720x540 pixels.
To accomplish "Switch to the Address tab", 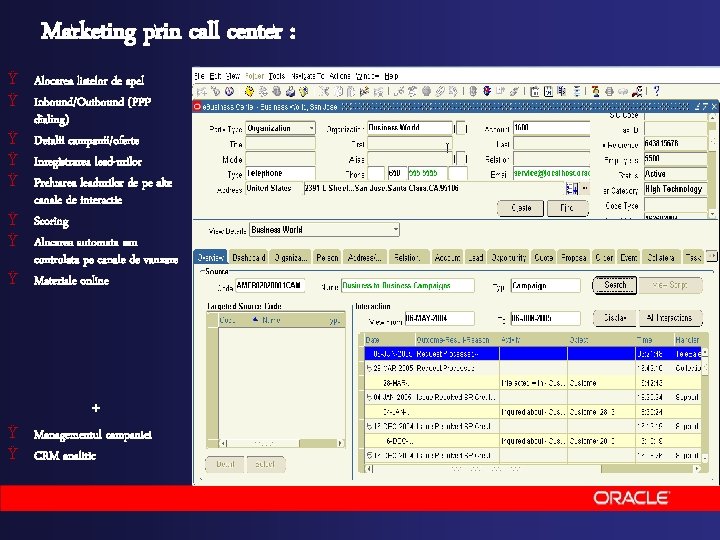I will pyautogui.click(x=365, y=258).
